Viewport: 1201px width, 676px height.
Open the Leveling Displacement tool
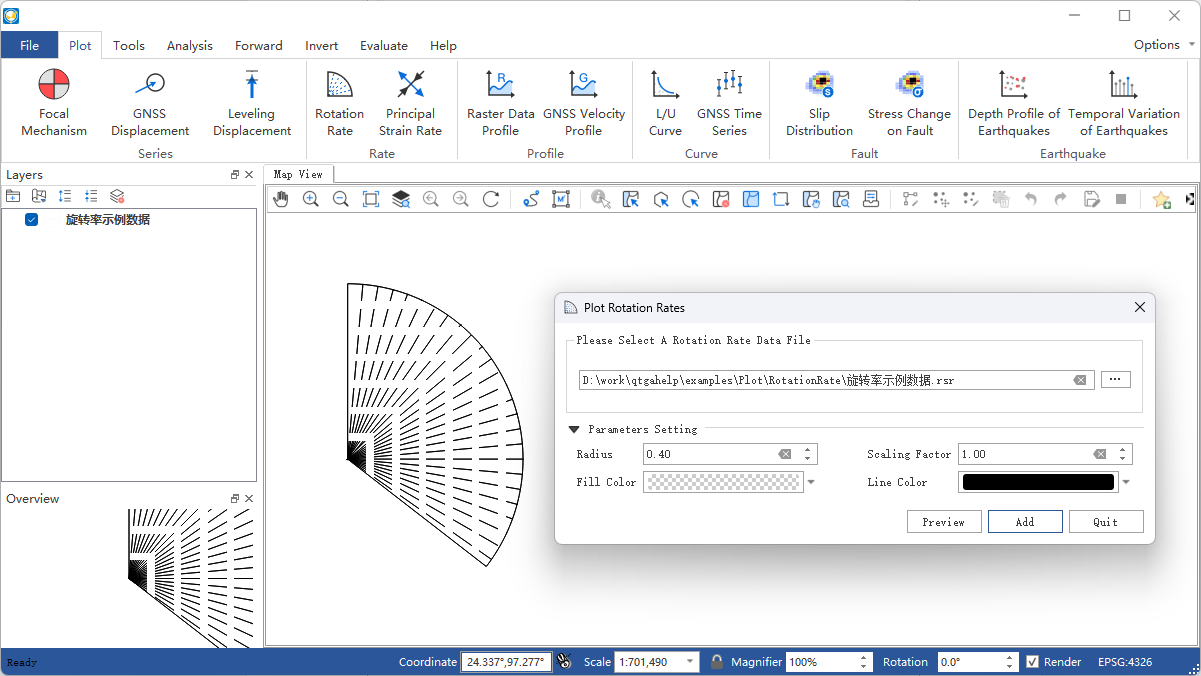tap(252, 103)
